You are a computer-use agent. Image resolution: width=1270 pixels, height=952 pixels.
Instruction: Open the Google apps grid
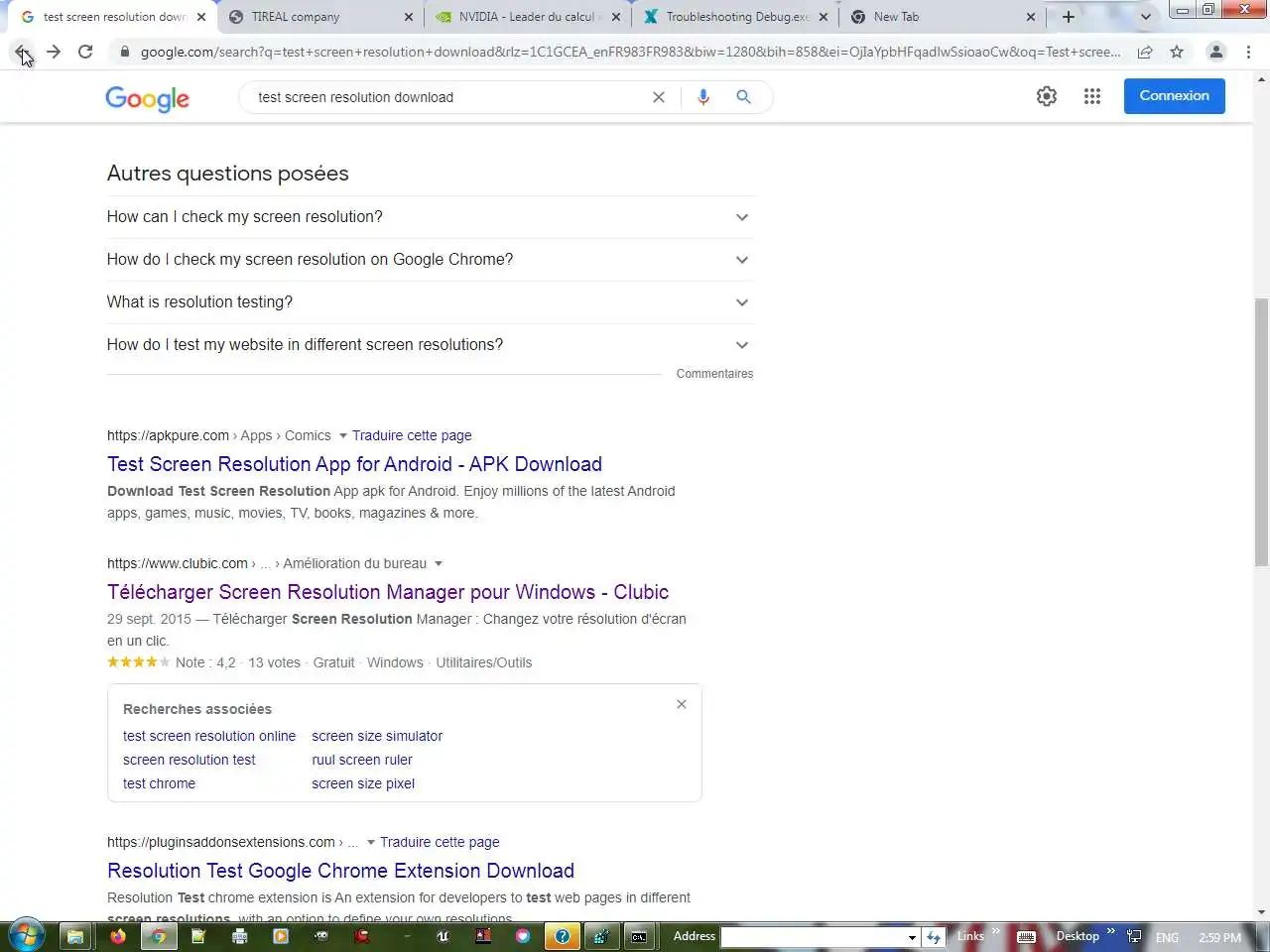[x=1092, y=96]
